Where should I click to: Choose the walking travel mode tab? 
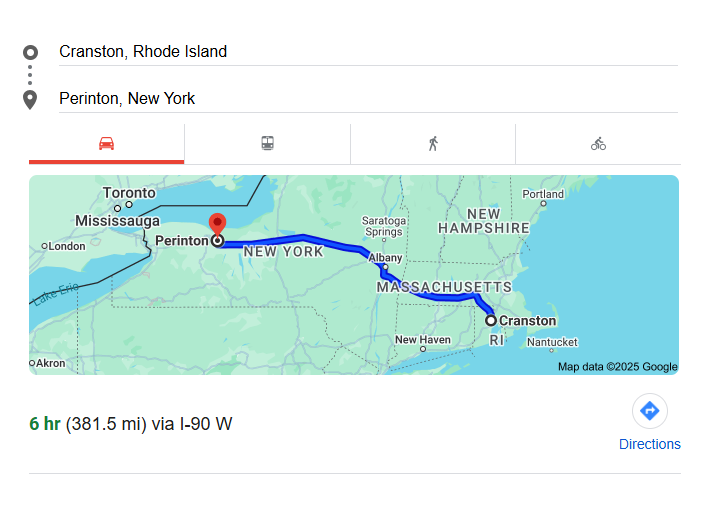[x=433, y=143]
